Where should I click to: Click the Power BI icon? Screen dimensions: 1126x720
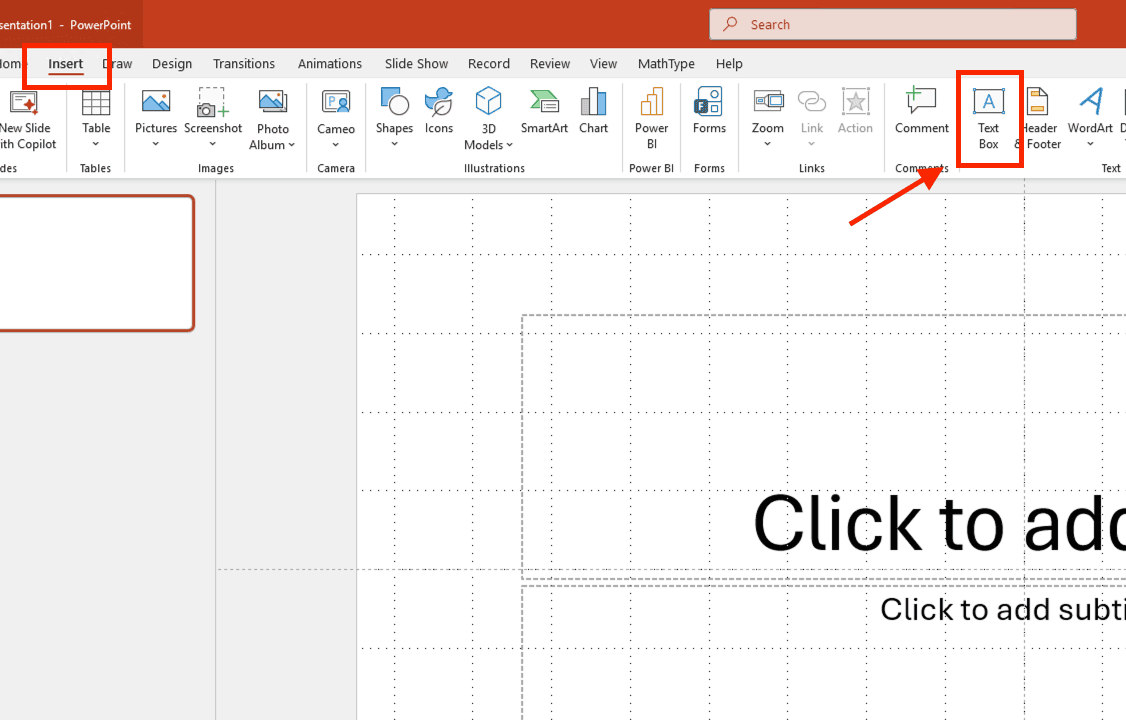coord(651,102)
